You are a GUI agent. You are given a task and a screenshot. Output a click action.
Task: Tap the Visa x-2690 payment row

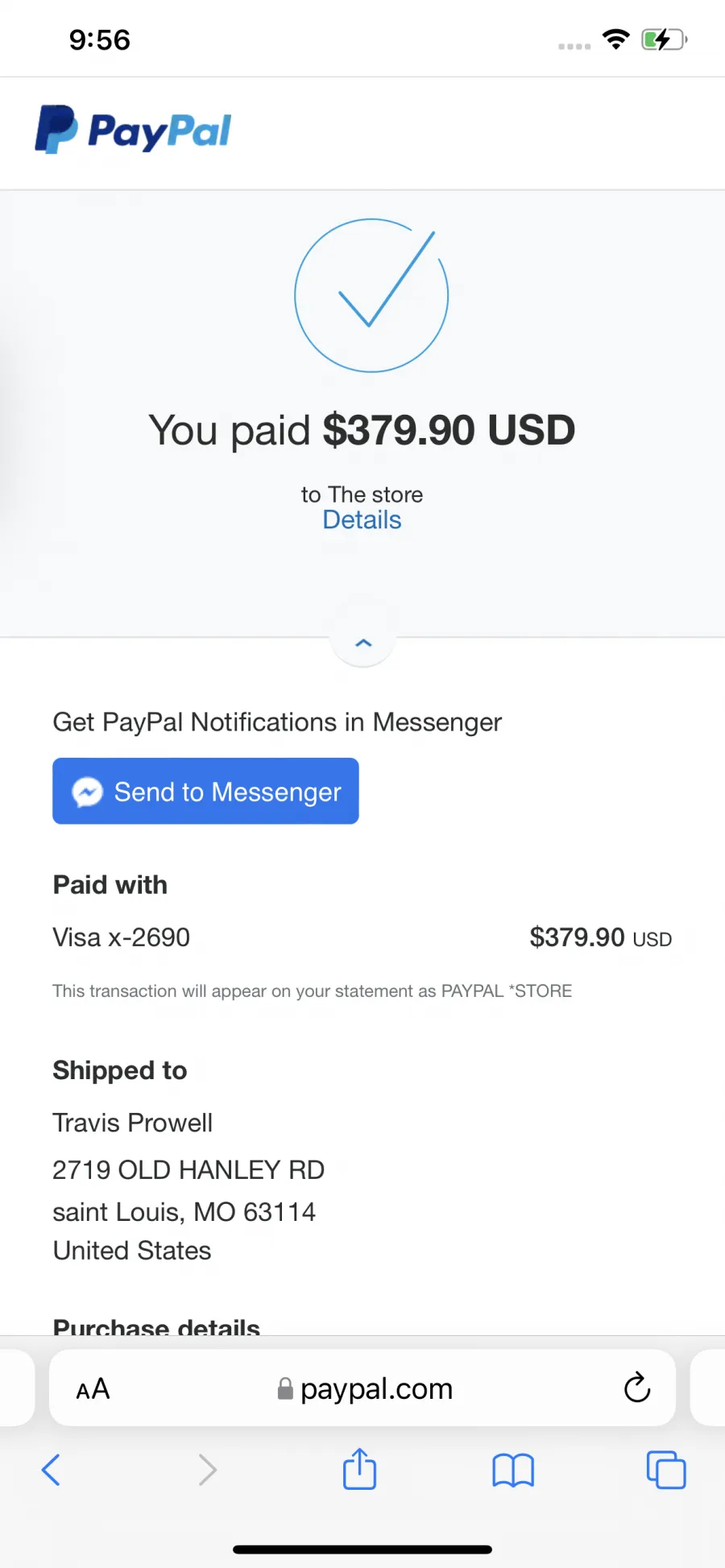pos(362,937)
